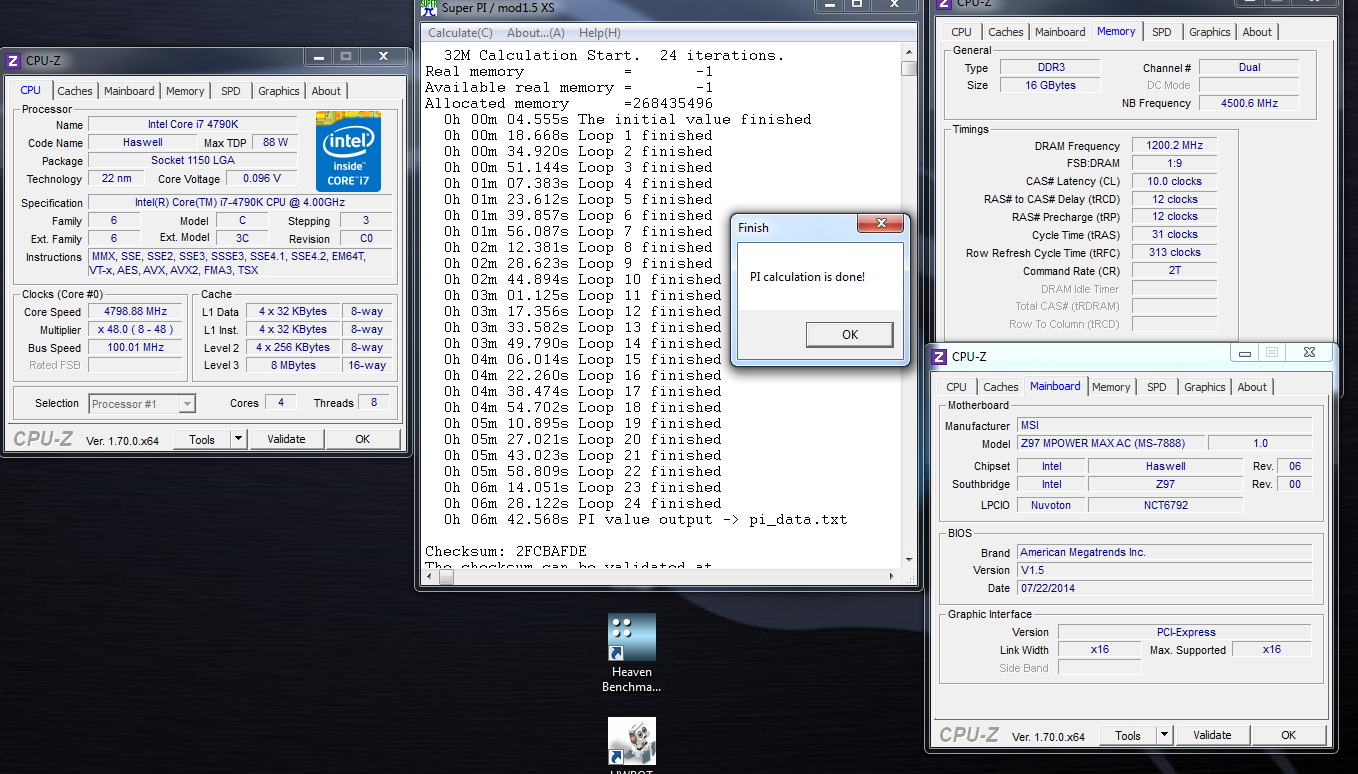The image size is (1358, 774).
Task: Open Graphics tab in CPU window
Action: pos(279,91)
